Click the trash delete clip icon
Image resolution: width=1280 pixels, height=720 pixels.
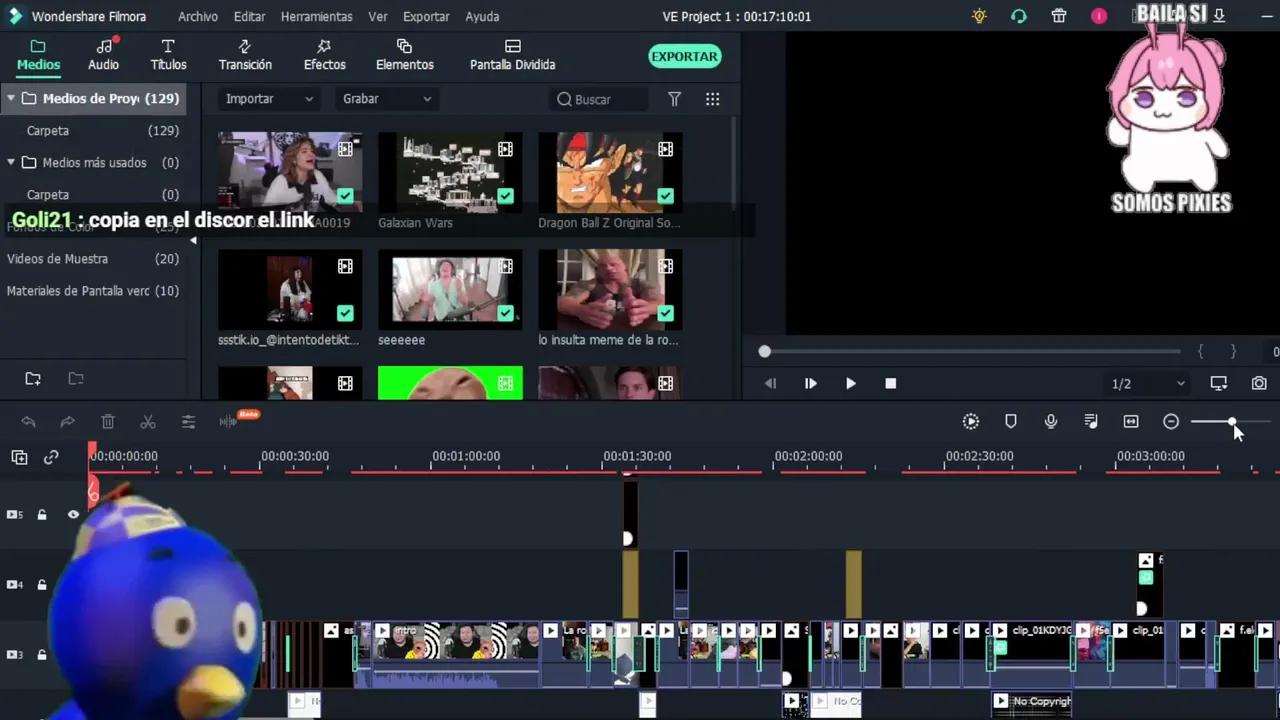108,422
